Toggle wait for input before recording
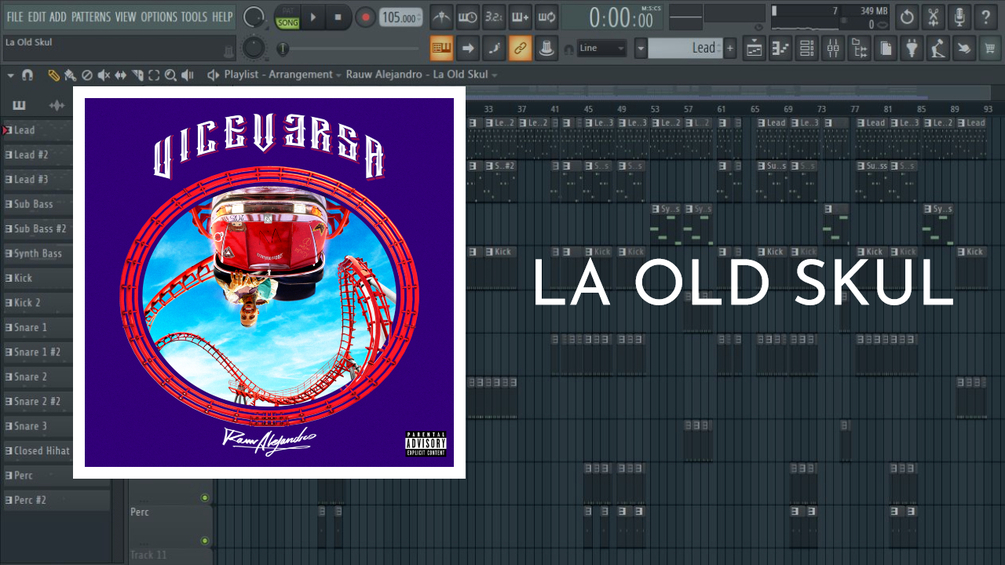Screen dimensions: 1005x565 [x=467, y=17]
